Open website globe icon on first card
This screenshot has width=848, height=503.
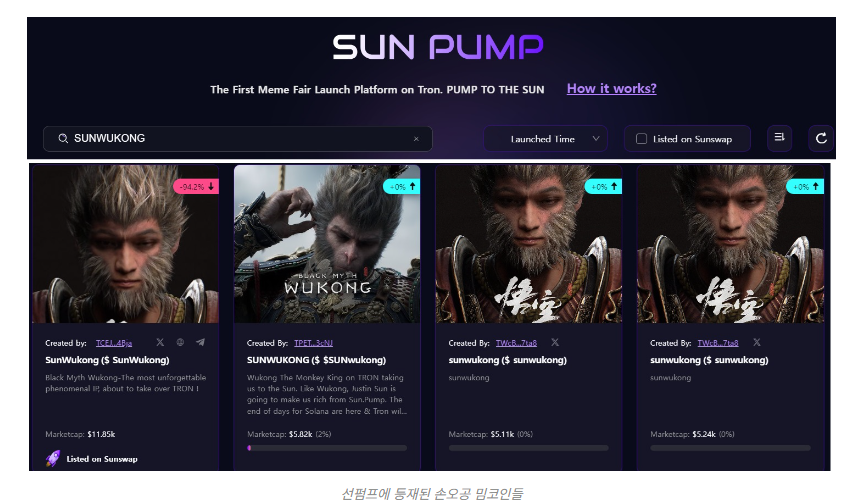[180, 342]
